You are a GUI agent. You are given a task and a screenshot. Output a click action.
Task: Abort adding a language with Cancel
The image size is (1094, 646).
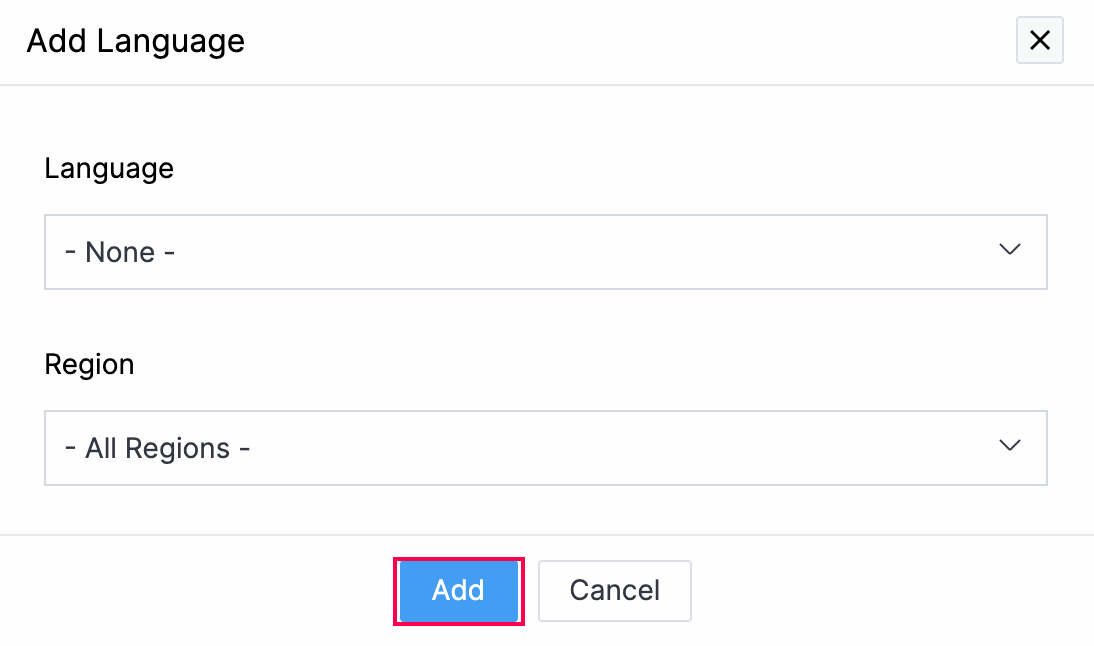pos(614,591)
